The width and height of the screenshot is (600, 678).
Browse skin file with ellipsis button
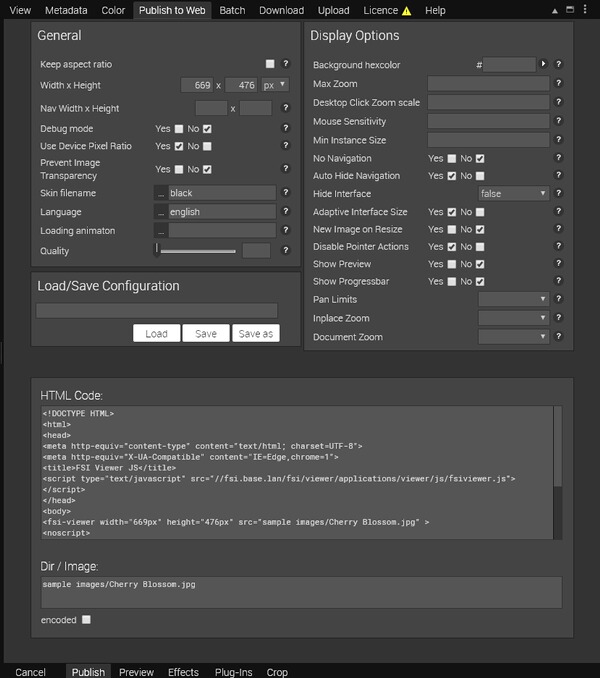161,193
